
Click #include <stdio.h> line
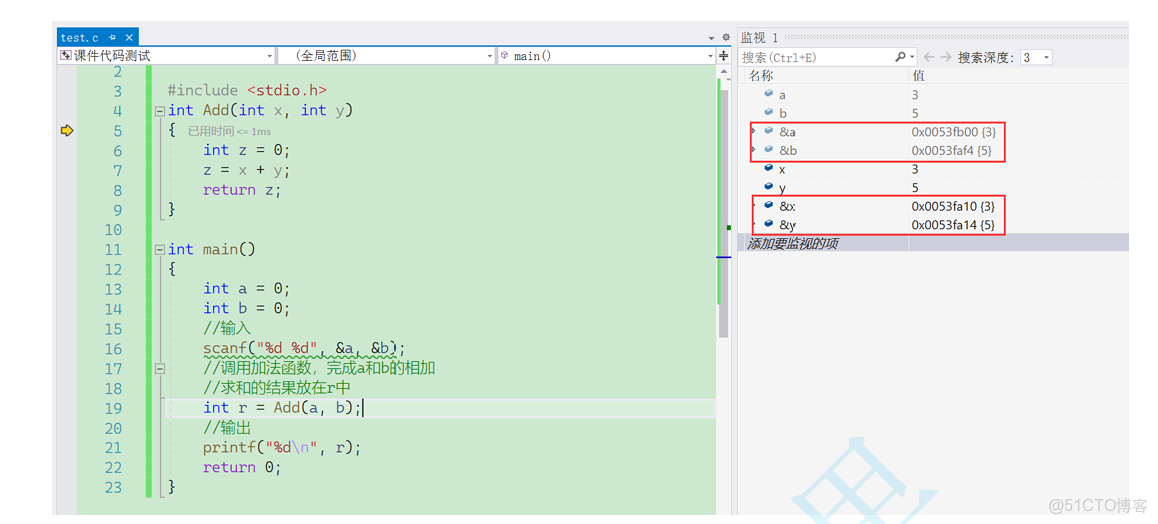[247, 91]
